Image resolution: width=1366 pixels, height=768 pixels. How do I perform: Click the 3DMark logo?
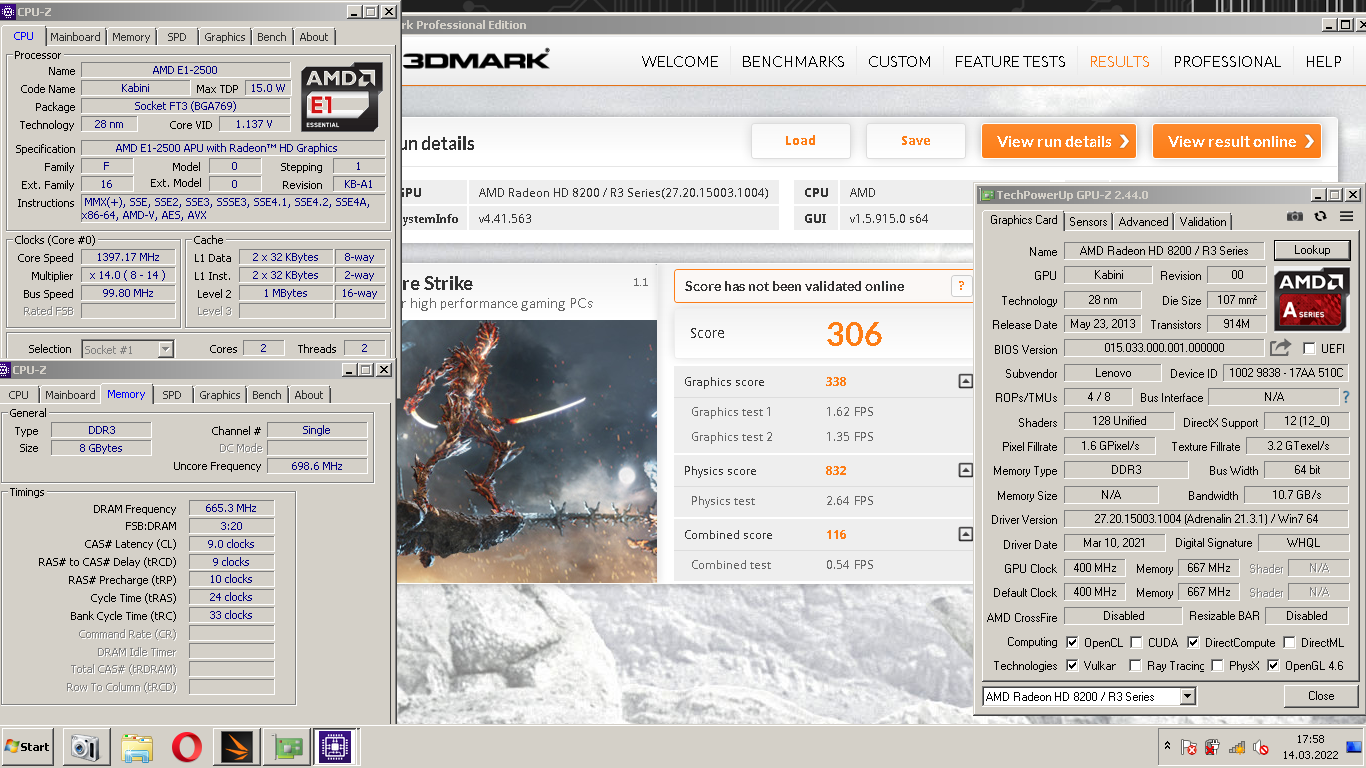[x=474, y=60]
